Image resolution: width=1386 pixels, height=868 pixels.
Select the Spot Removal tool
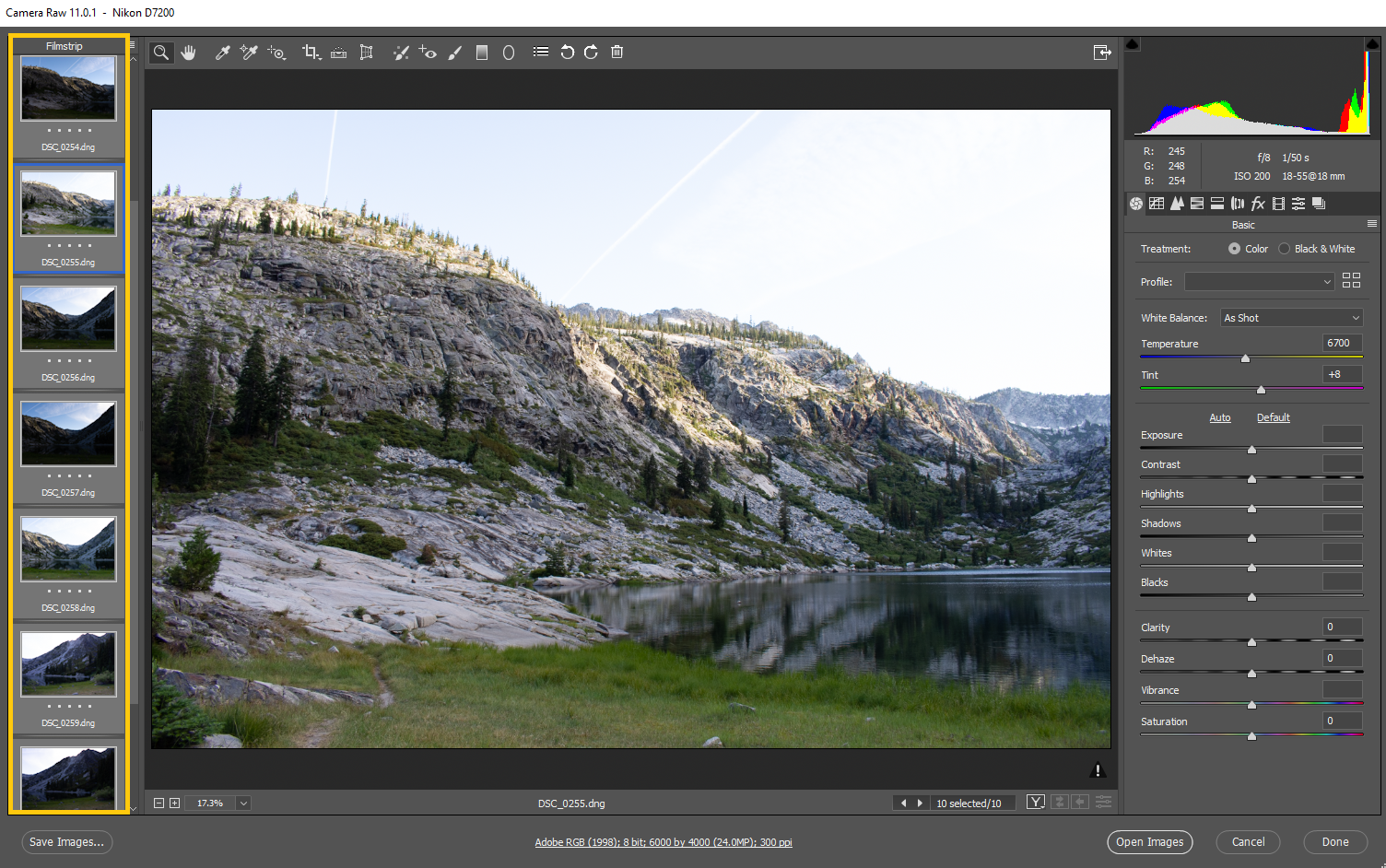point(401,52)
